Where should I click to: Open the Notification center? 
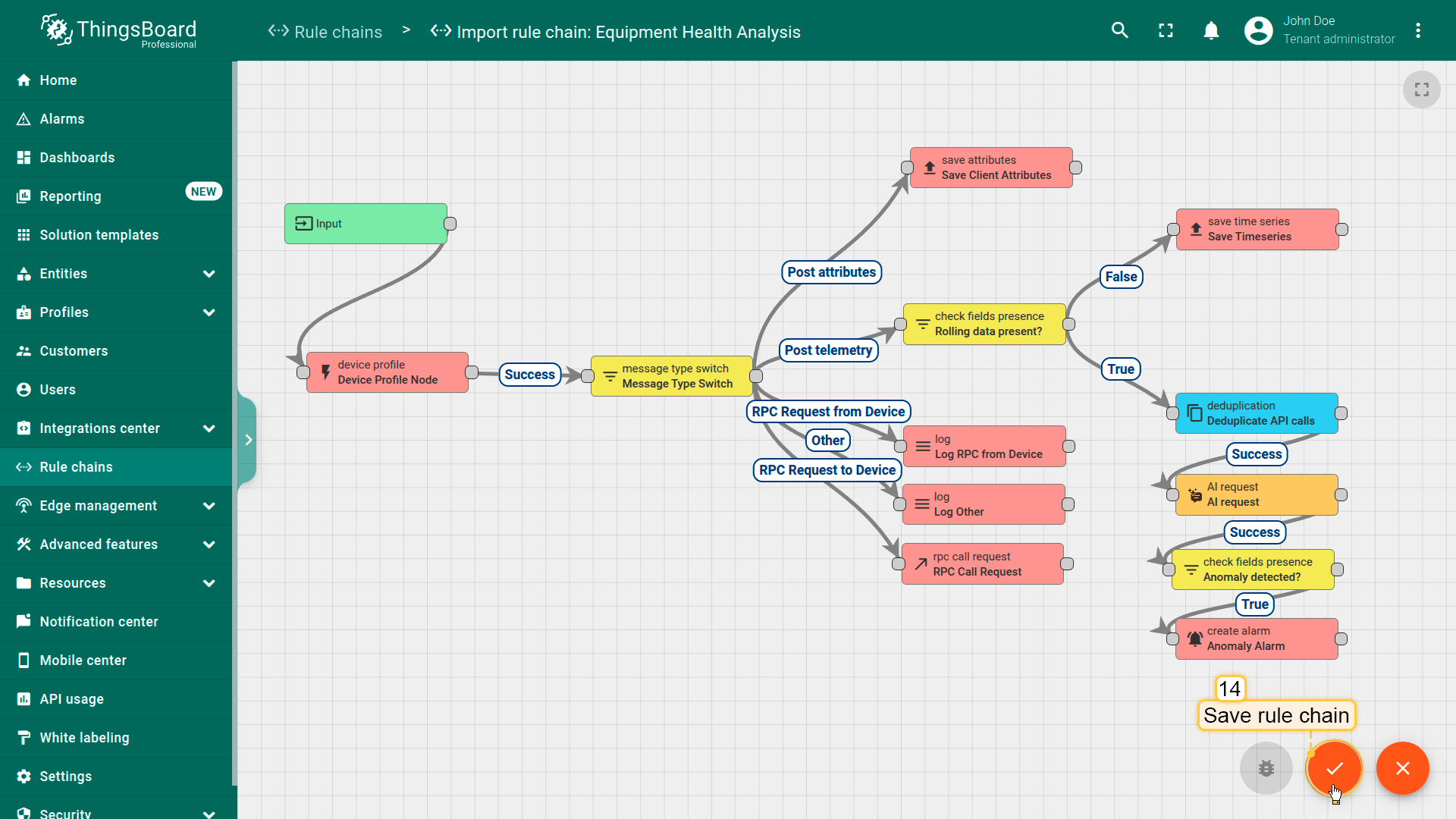click(x=116, y=622)
